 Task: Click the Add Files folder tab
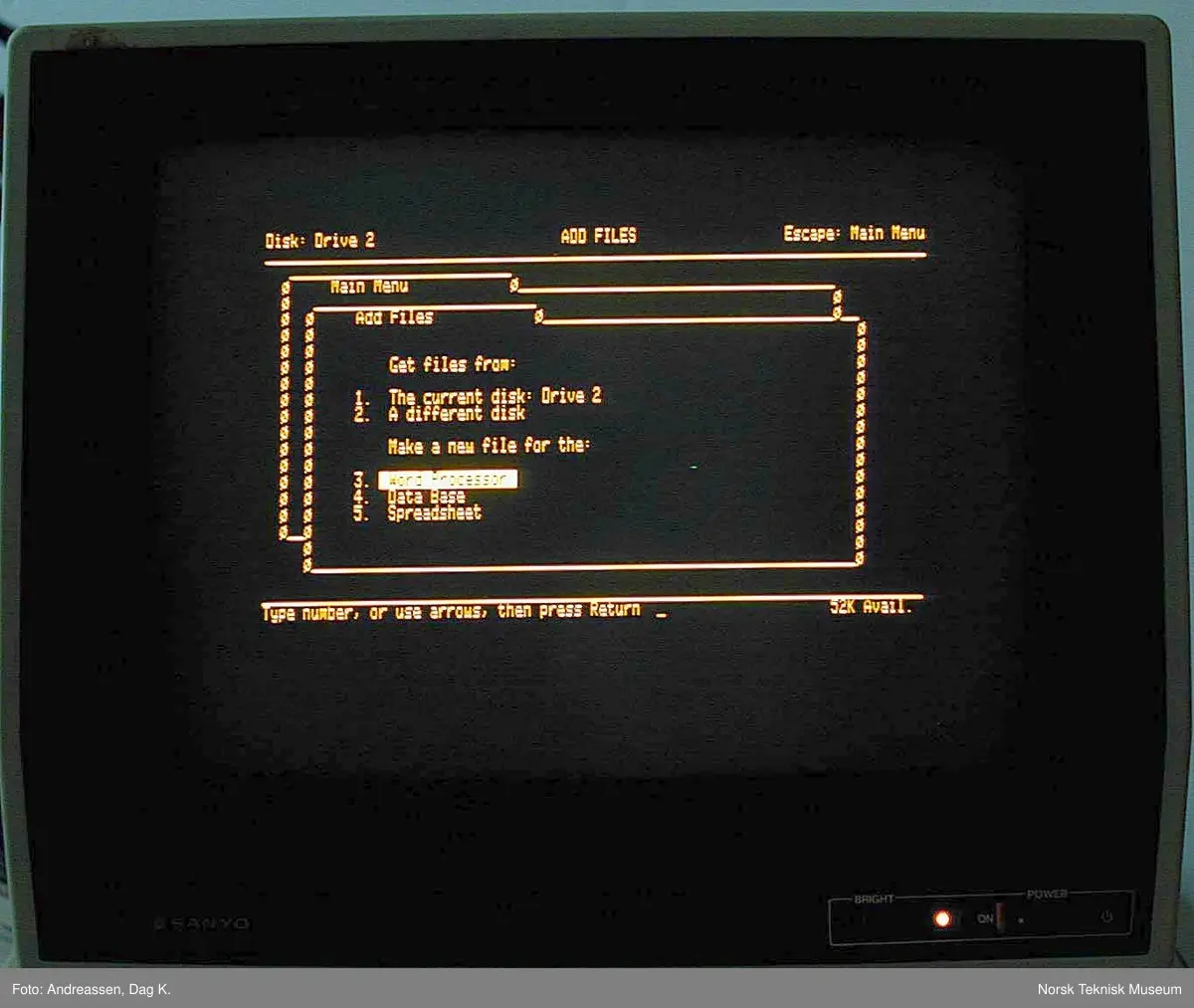coord(394,317)
